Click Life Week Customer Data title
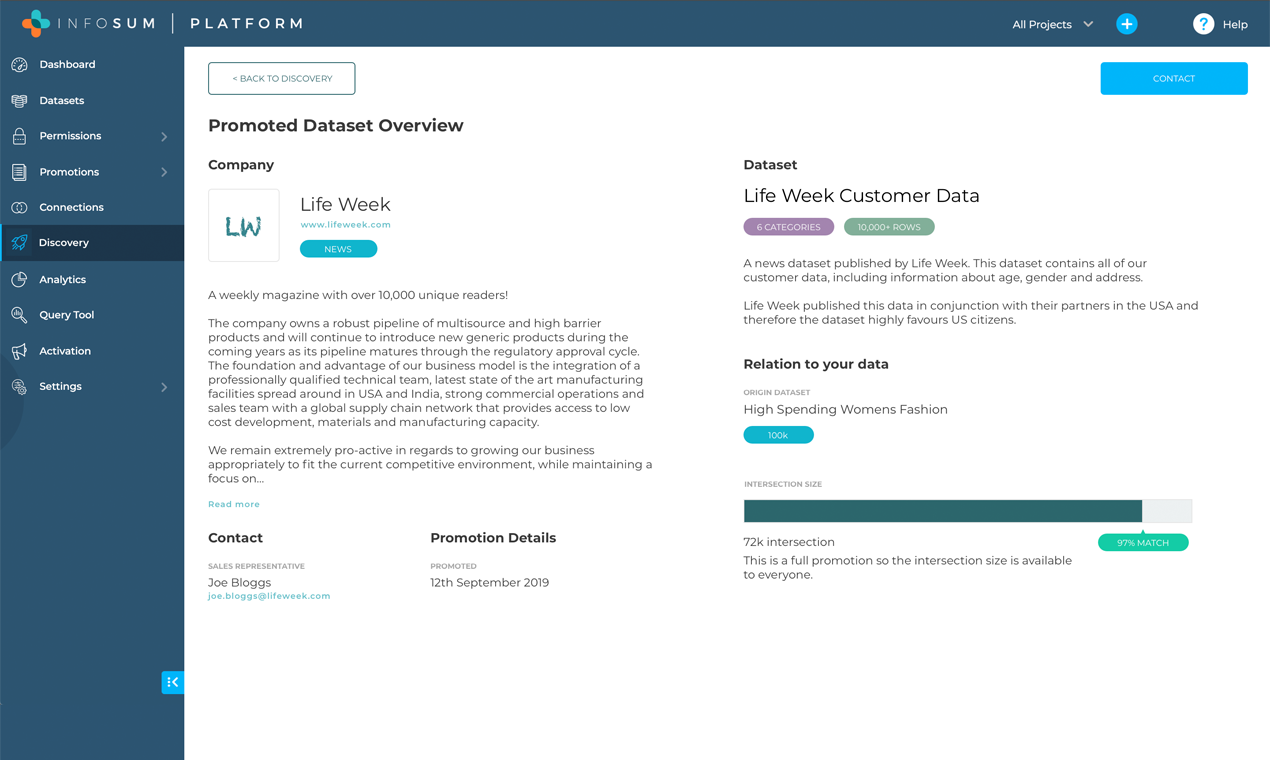The image size is (1270, 760). coord(861,196)
